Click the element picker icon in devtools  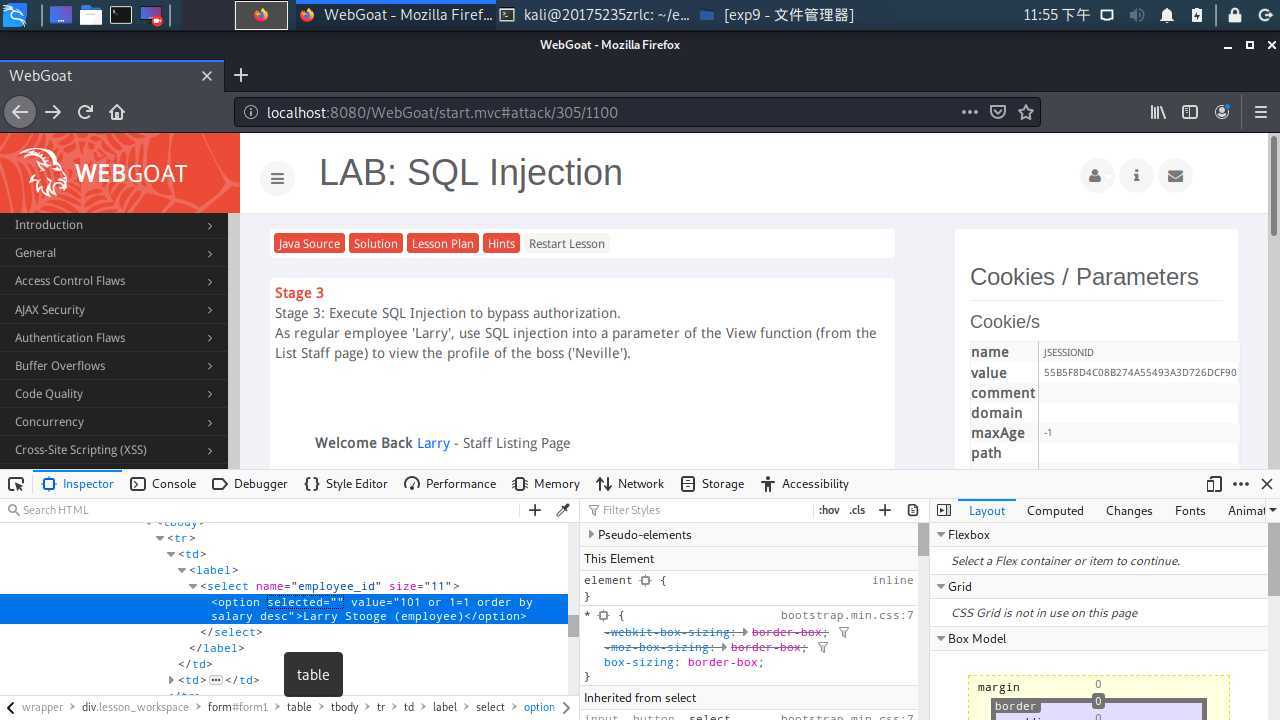point(16,484)
